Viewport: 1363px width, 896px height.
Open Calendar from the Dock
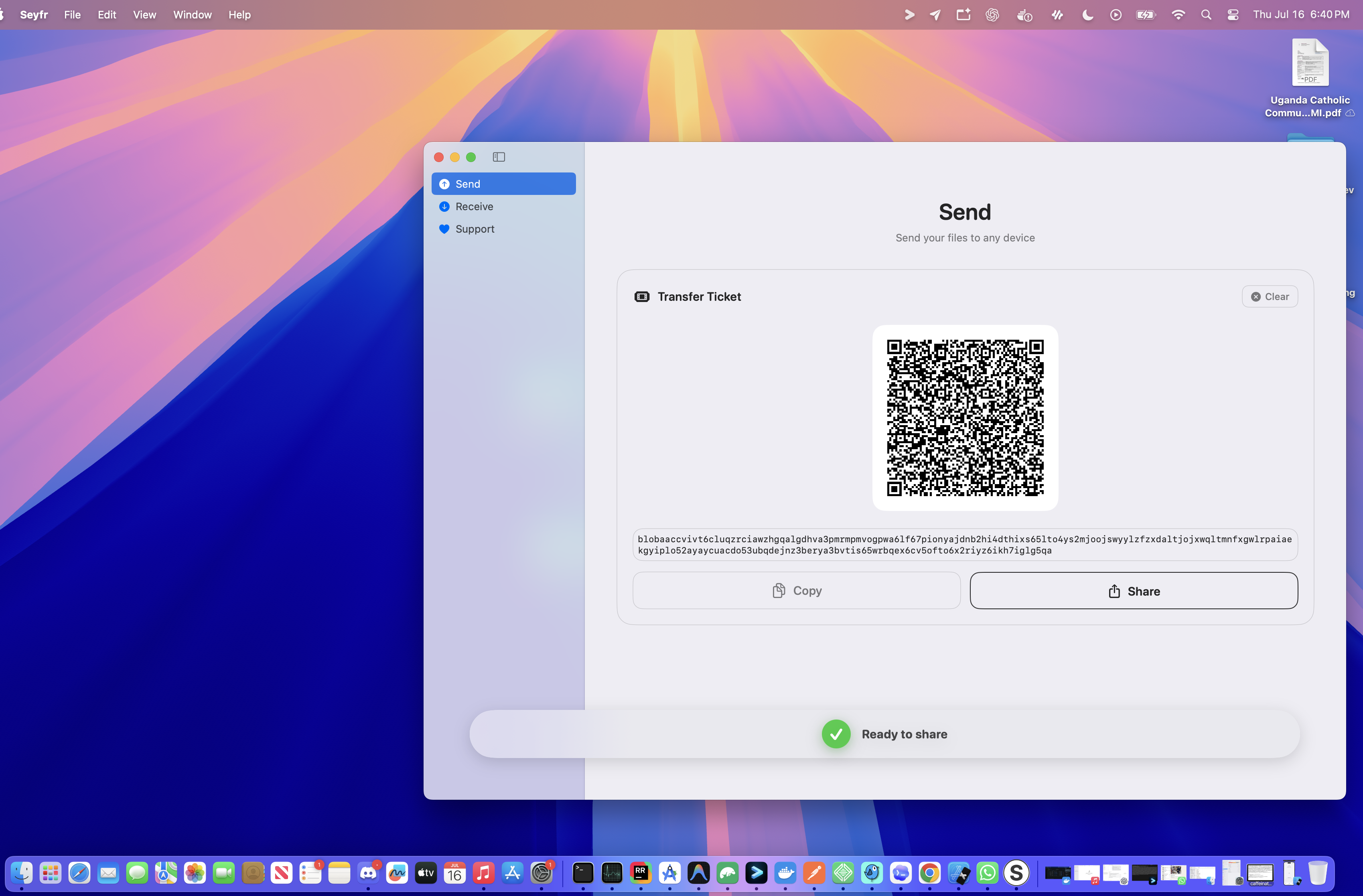click(x=455, y=872)
